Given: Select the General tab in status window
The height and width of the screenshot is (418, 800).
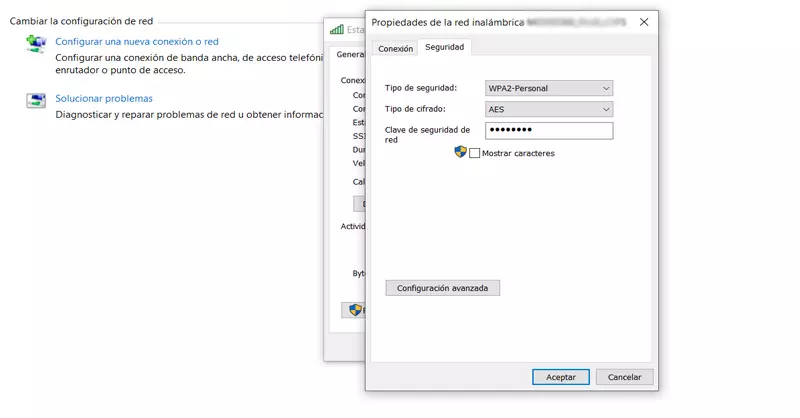Looking at the screenshot, I should (x=351, y=54).
